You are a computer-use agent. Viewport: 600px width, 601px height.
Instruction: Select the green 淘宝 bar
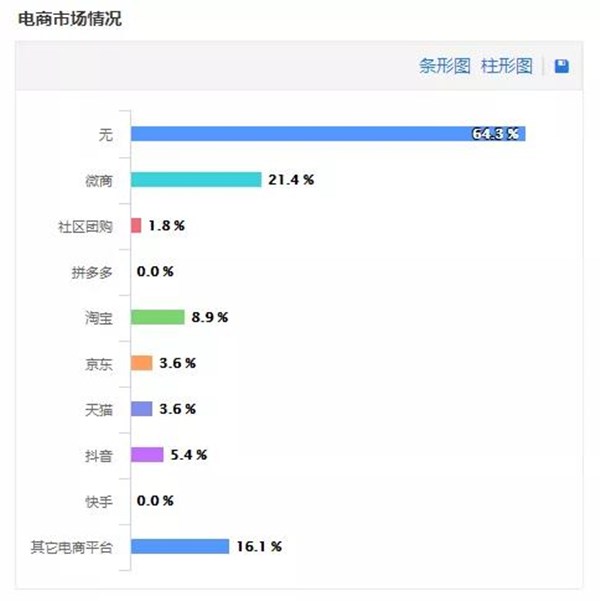pyautogui.click(x=158, y=317)
